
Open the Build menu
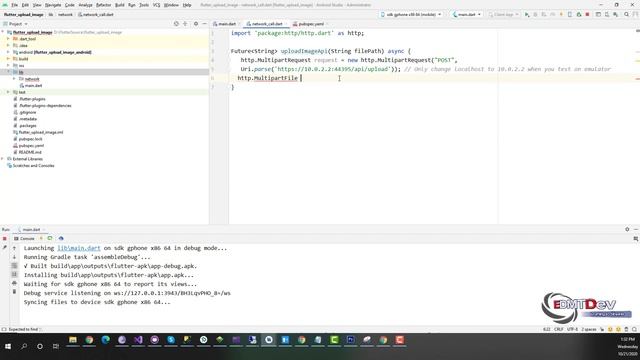(120, 5)
